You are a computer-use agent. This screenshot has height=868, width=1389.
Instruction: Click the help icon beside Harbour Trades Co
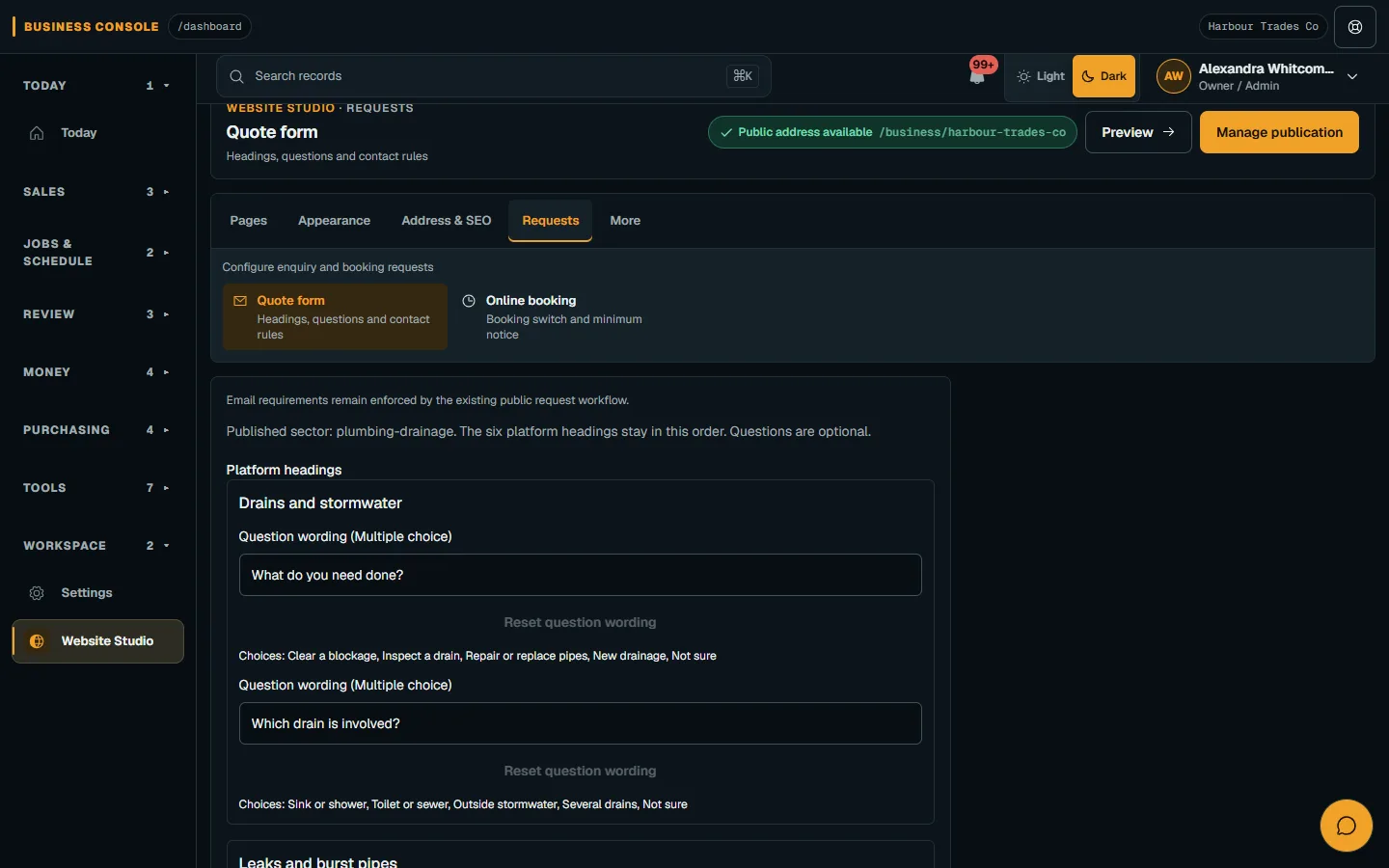tap(1355, 27)
